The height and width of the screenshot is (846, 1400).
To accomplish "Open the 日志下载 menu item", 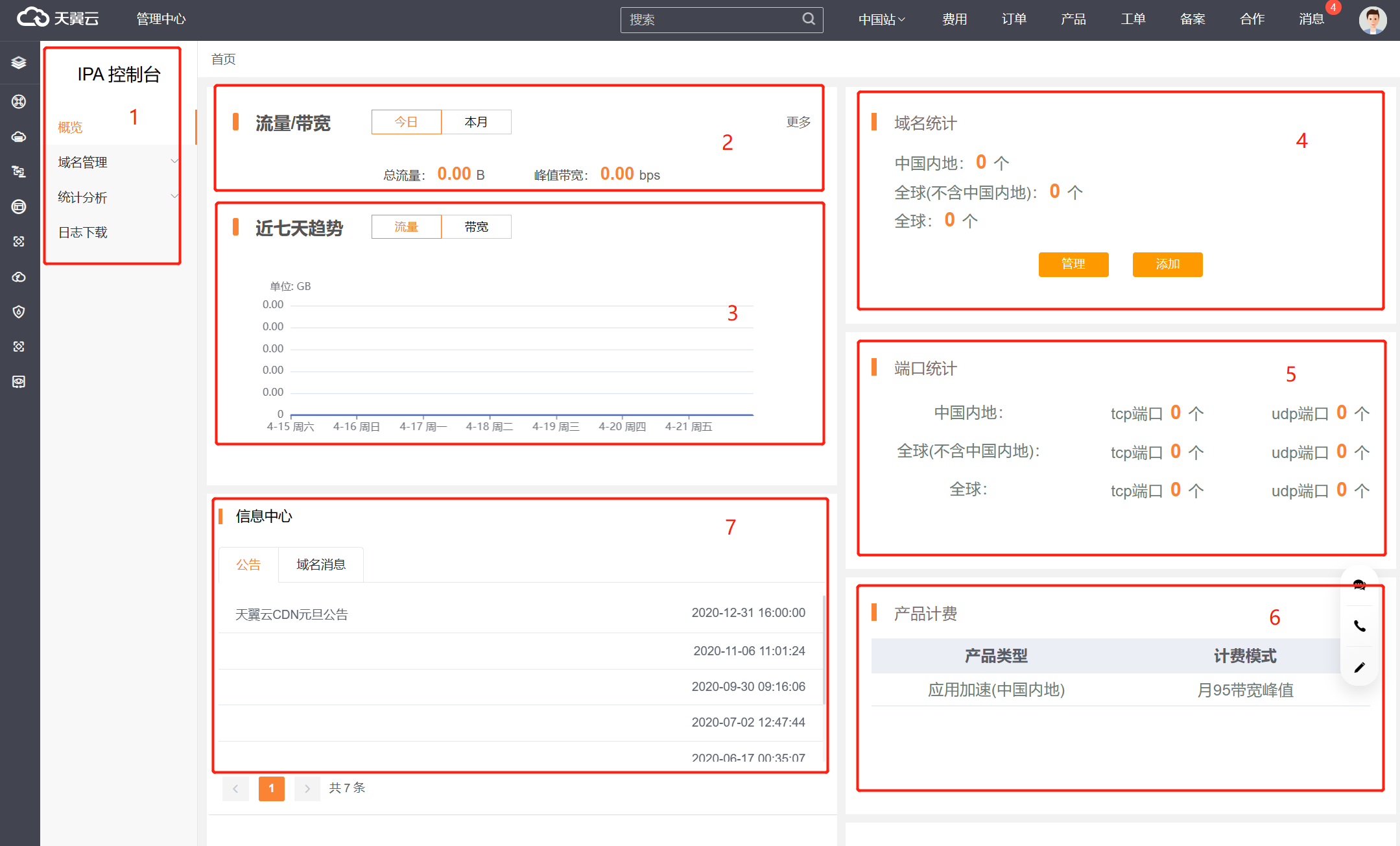I will 83,232.
